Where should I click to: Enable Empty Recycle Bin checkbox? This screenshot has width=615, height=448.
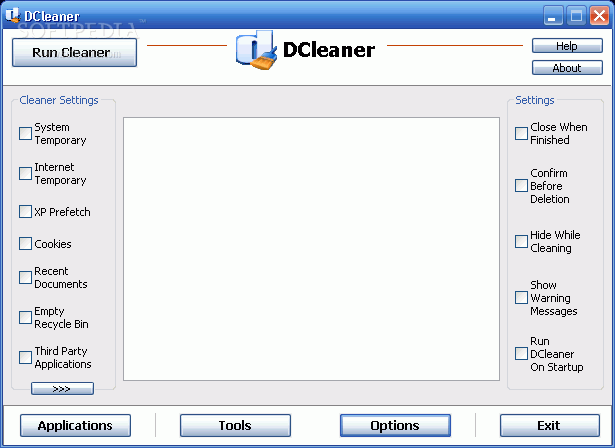25,317
